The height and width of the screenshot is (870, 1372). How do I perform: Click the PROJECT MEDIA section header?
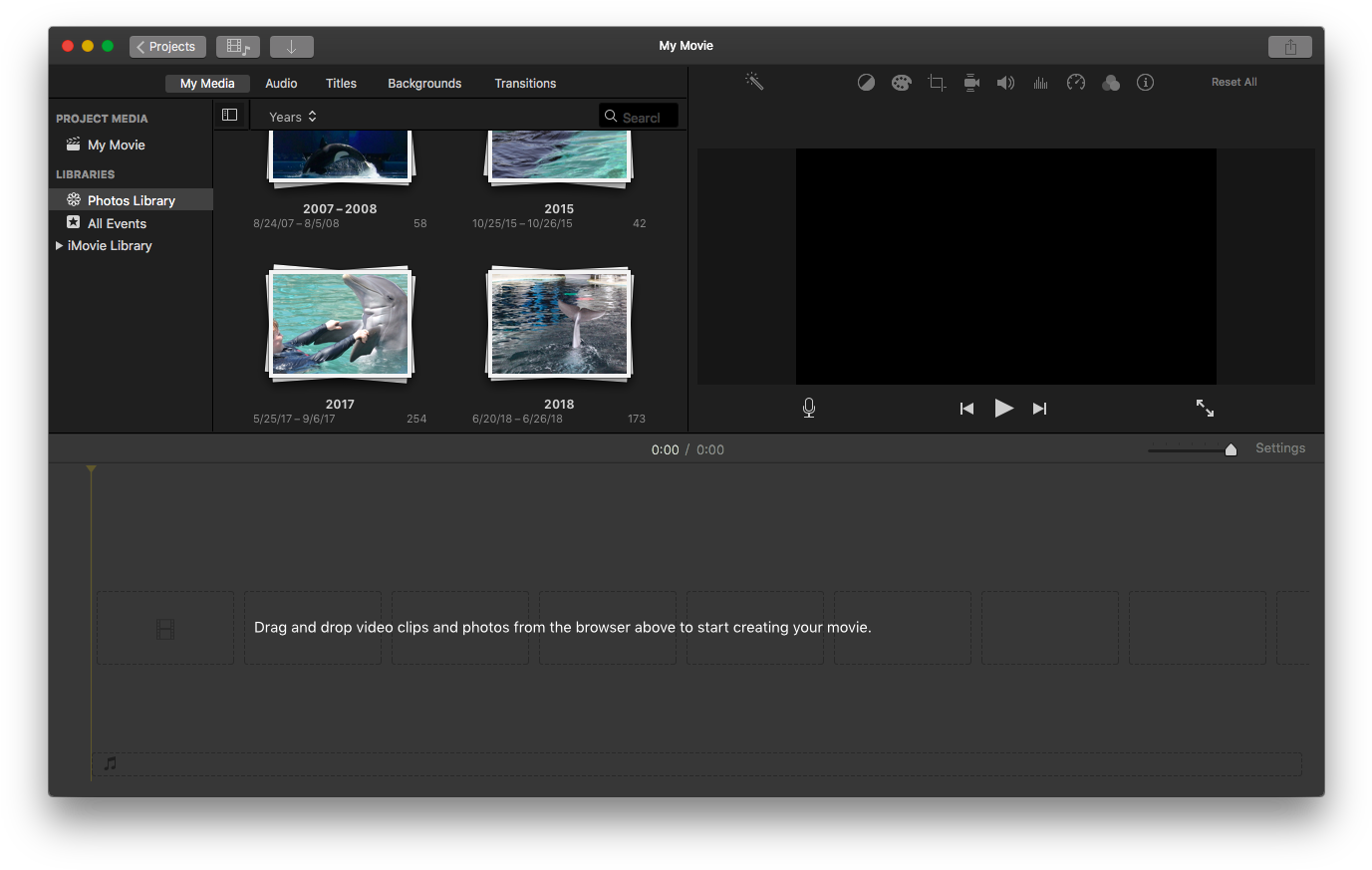point(102,119)
